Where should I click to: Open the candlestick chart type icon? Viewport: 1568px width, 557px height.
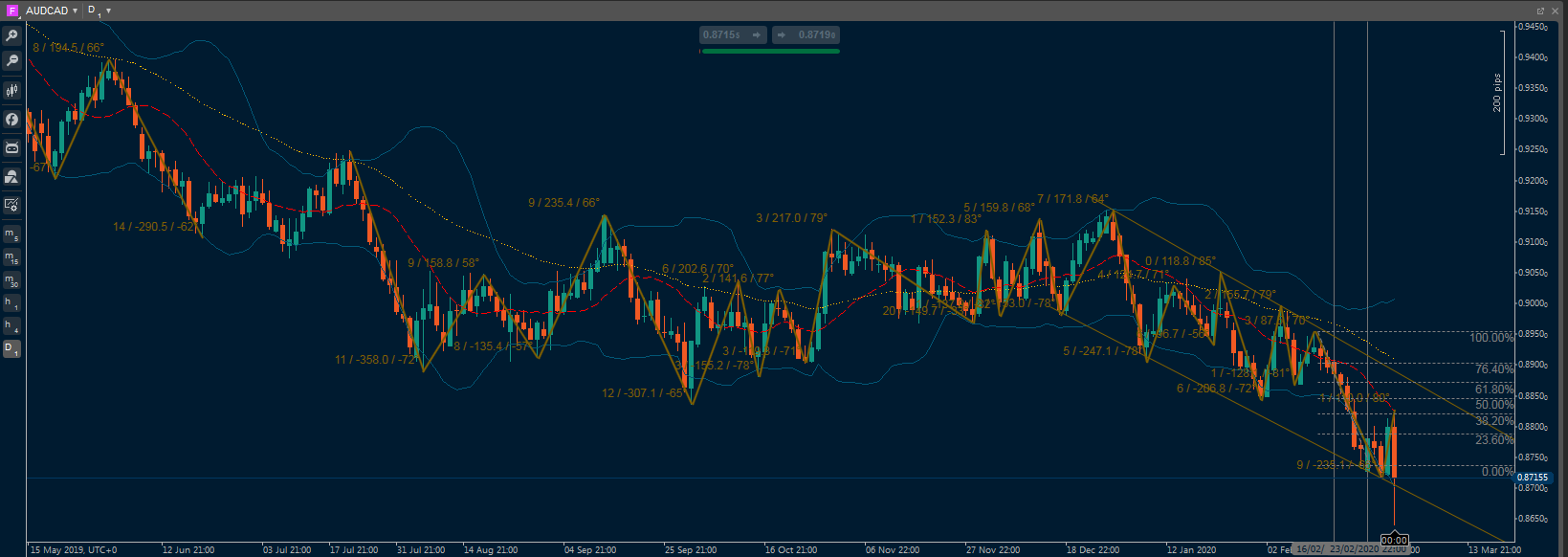click(11, 91)
